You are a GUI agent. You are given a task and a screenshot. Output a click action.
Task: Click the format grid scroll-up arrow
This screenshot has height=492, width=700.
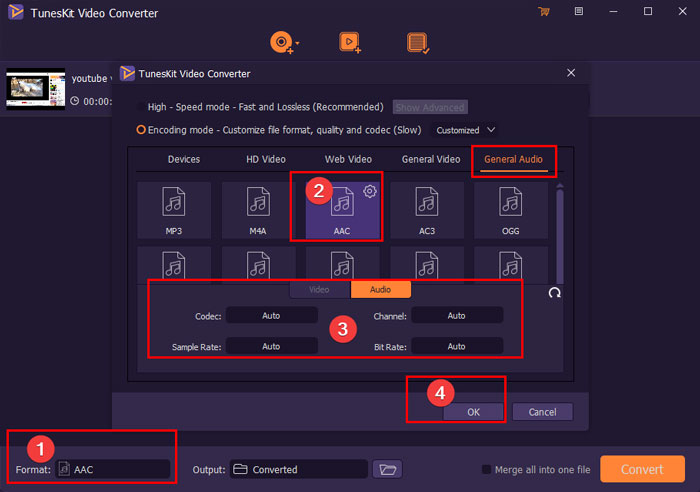(x=560, y=185)
